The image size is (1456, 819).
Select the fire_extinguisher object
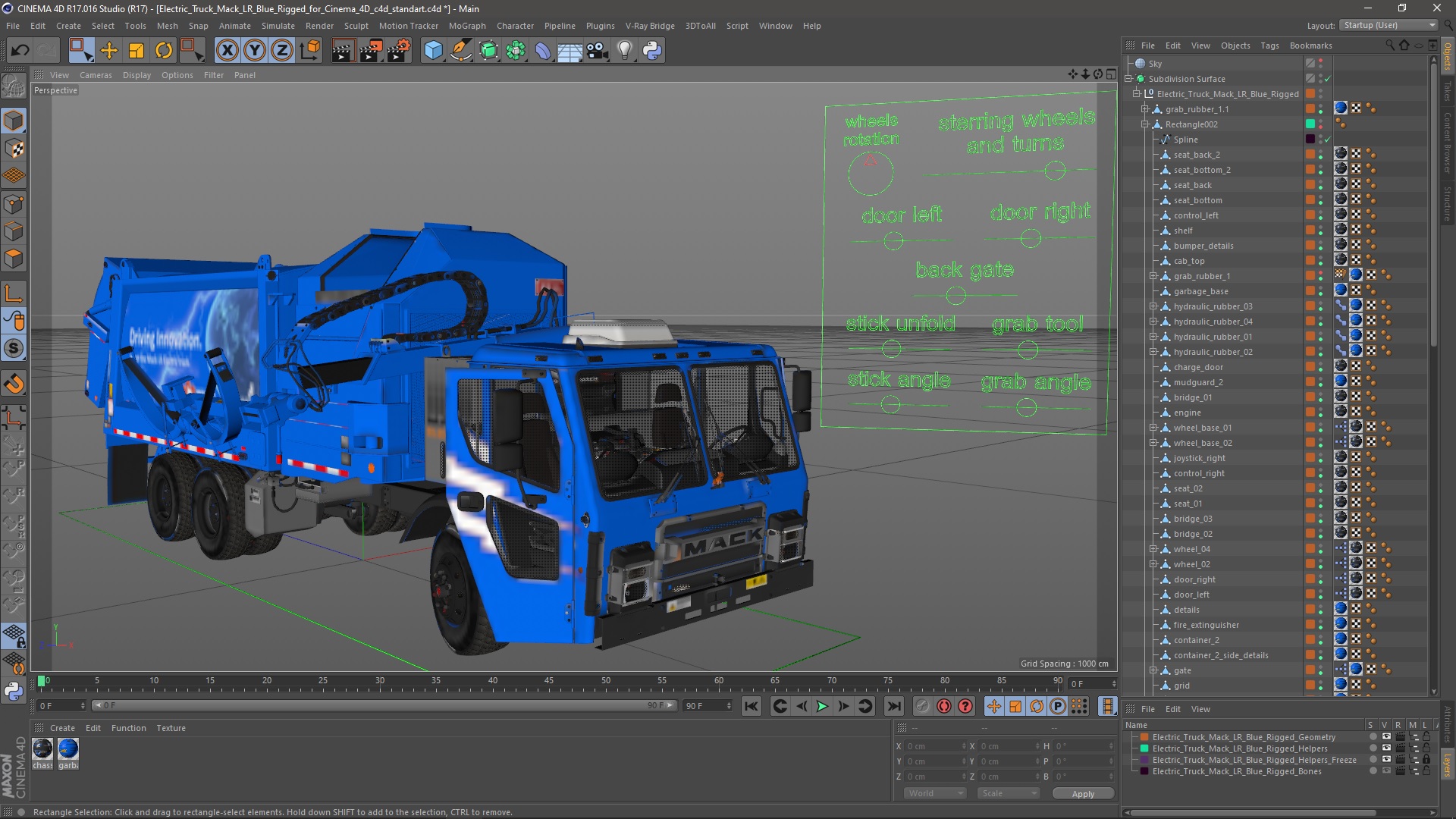click(x=1206, y=625)
